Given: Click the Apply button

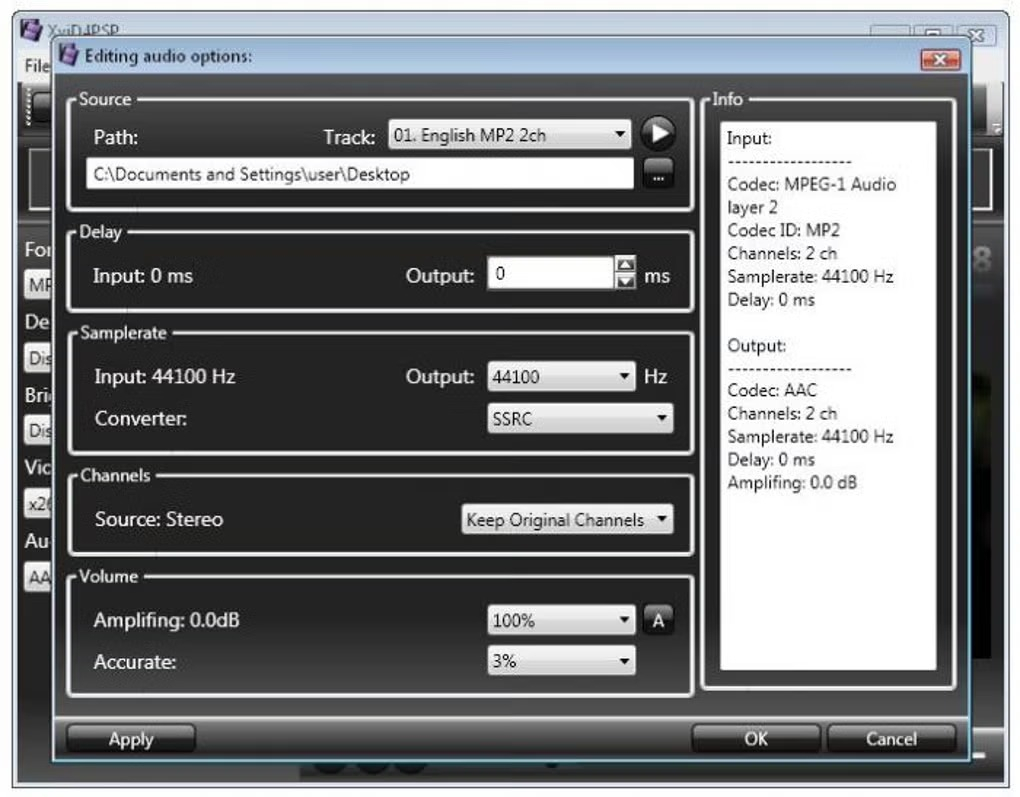Looking at the screenshot, I should 131,739.
